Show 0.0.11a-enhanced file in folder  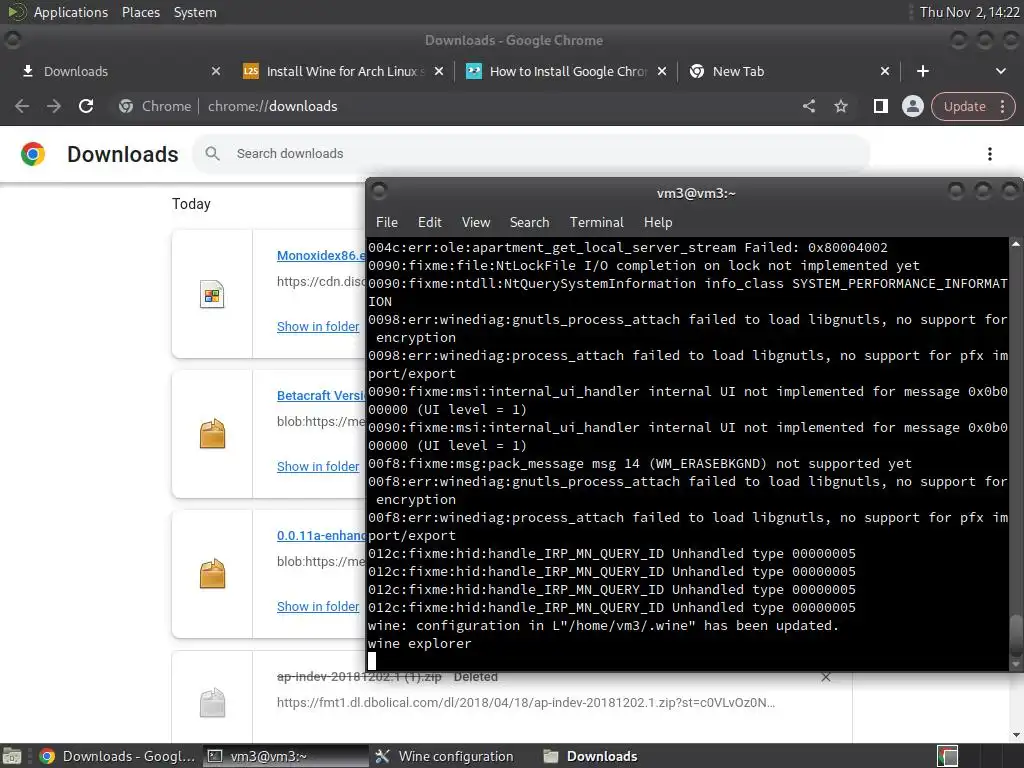317,607
